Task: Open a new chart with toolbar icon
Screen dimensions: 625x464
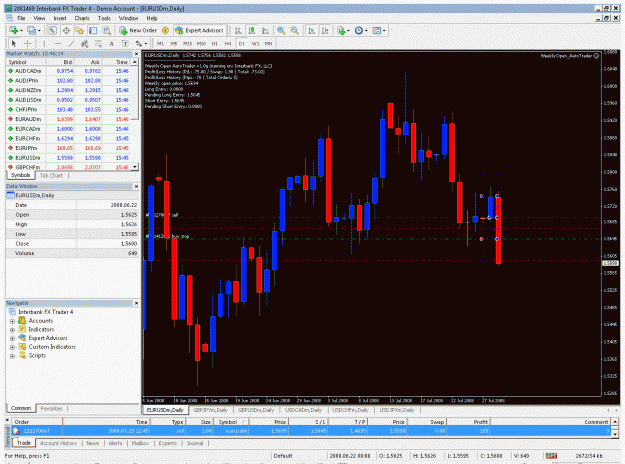Action: click(13, 30)
